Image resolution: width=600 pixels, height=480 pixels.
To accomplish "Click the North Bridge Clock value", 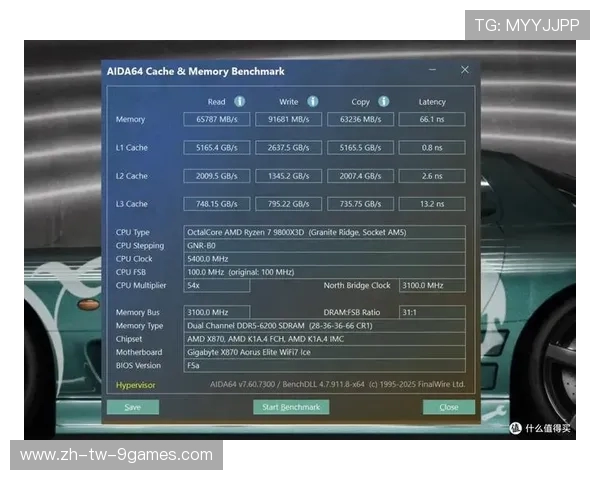I will [432, 285].
